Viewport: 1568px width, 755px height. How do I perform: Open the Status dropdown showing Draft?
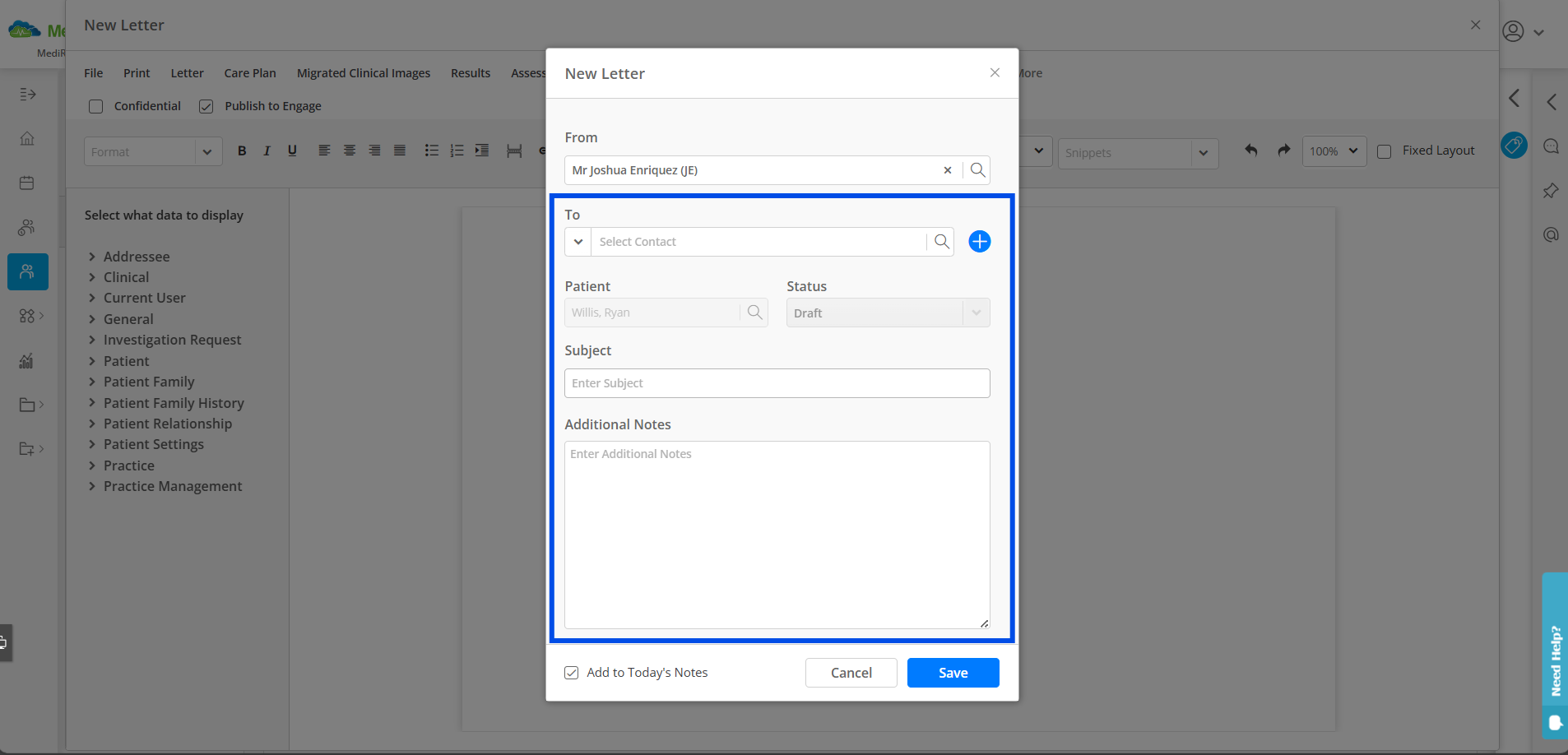(x=974, y=313)
